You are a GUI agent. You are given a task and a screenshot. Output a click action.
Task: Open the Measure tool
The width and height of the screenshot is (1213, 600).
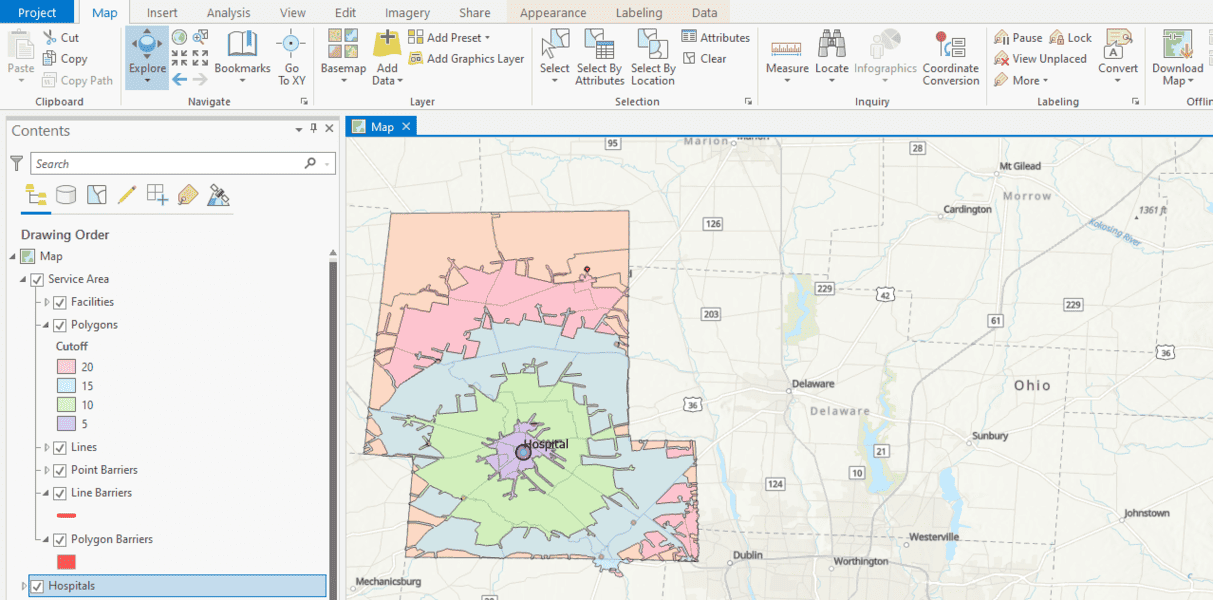pyautogui.click(x=787, y=45)
